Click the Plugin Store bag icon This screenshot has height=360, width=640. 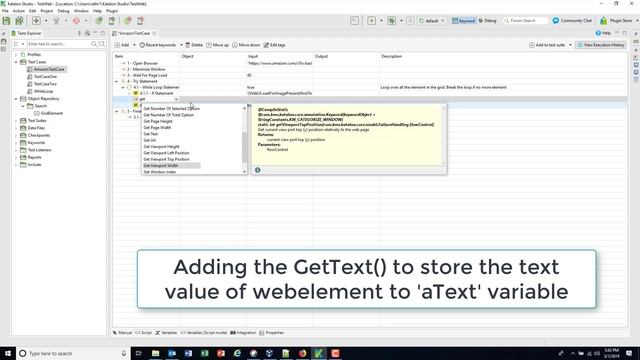(603, 20)
